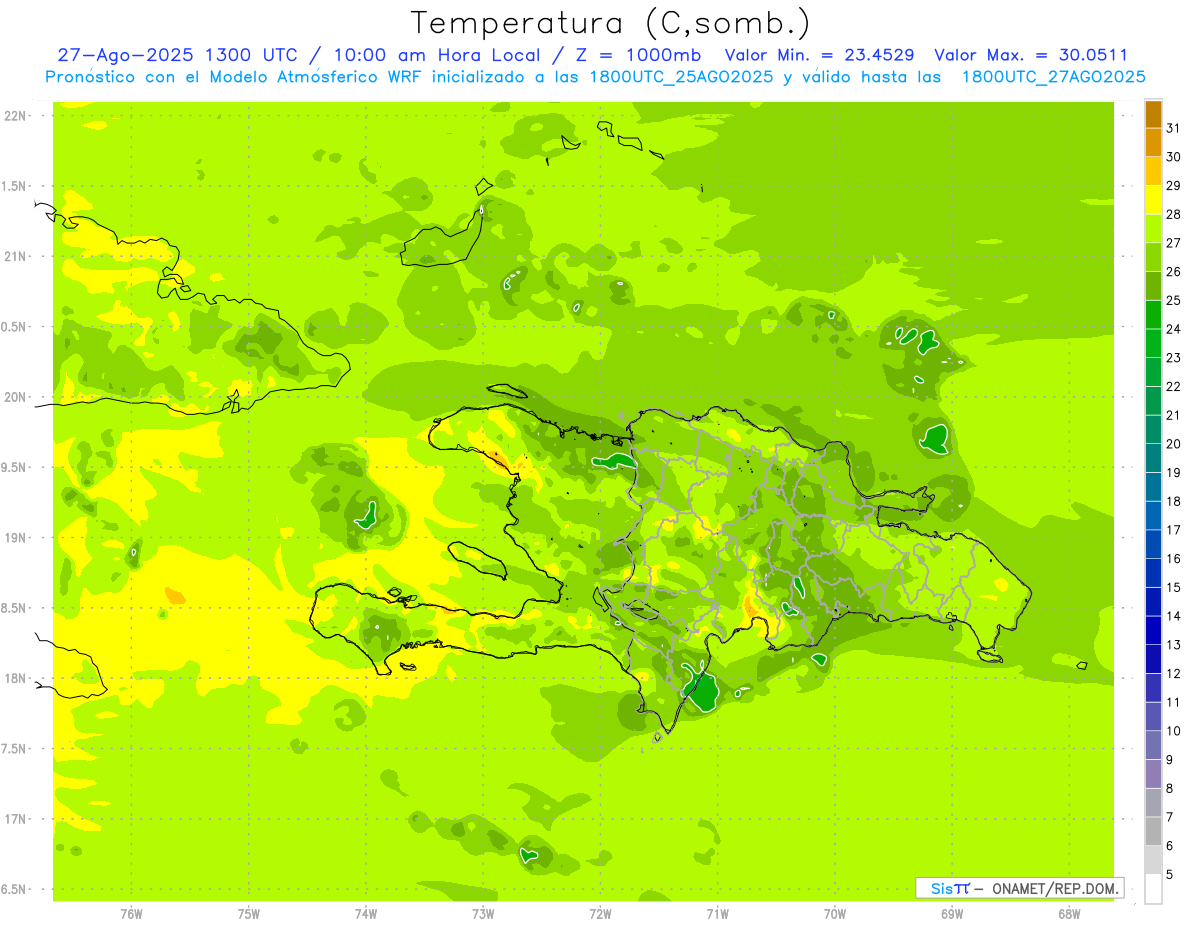Click the yellow 28–29 legend color band

(1153, 200)
